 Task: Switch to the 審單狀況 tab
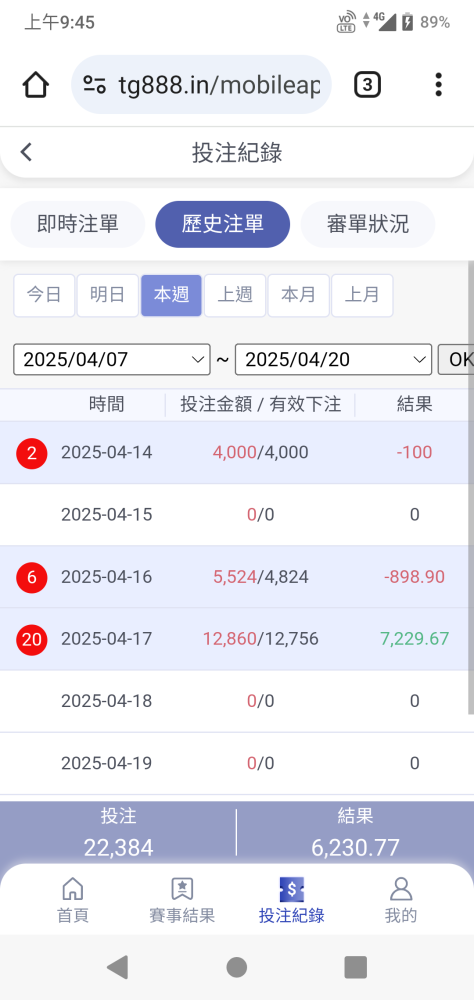tap(367, 224)
